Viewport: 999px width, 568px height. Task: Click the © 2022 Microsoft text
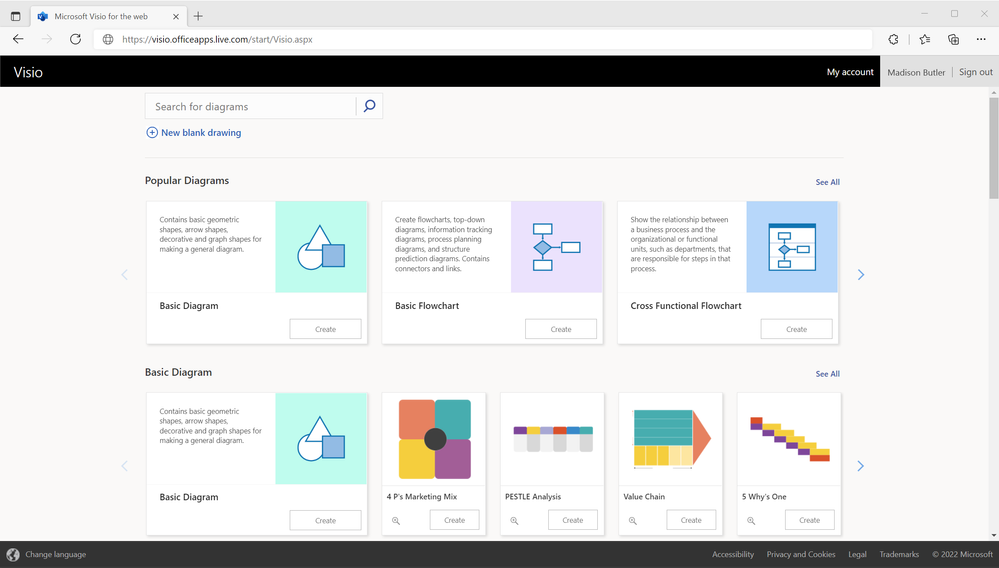962,555
